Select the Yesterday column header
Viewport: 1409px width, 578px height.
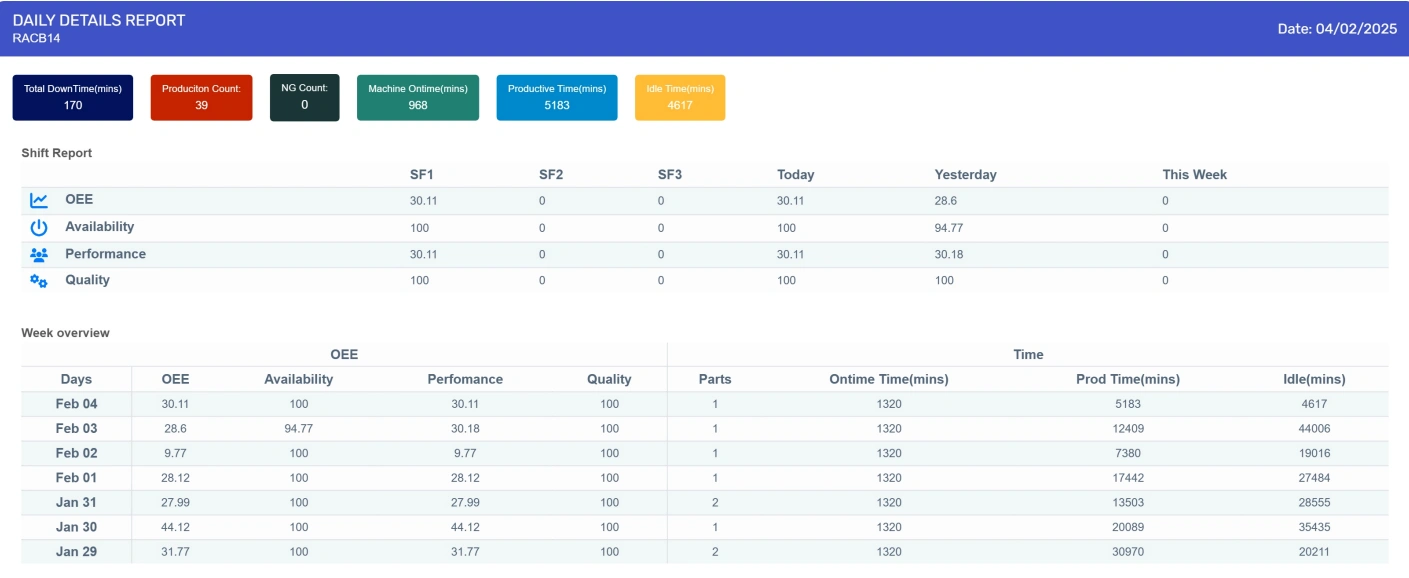tap(965, 174)
